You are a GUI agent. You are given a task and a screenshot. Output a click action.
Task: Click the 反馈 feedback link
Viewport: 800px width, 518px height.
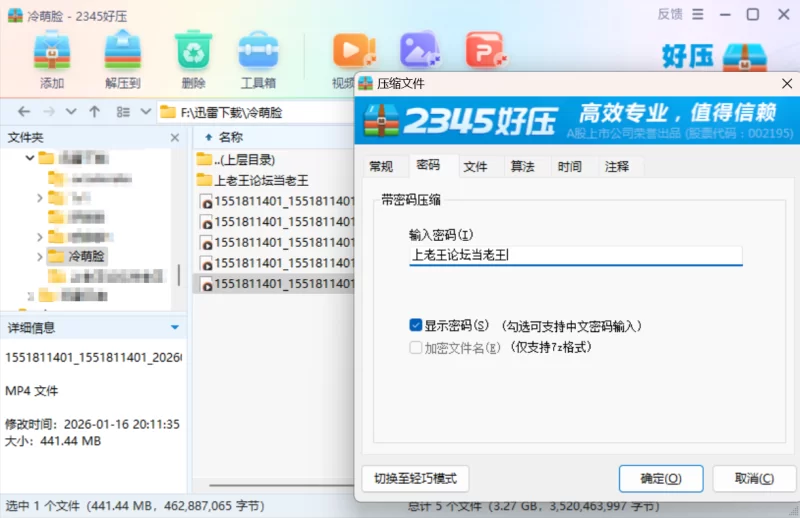670,14
